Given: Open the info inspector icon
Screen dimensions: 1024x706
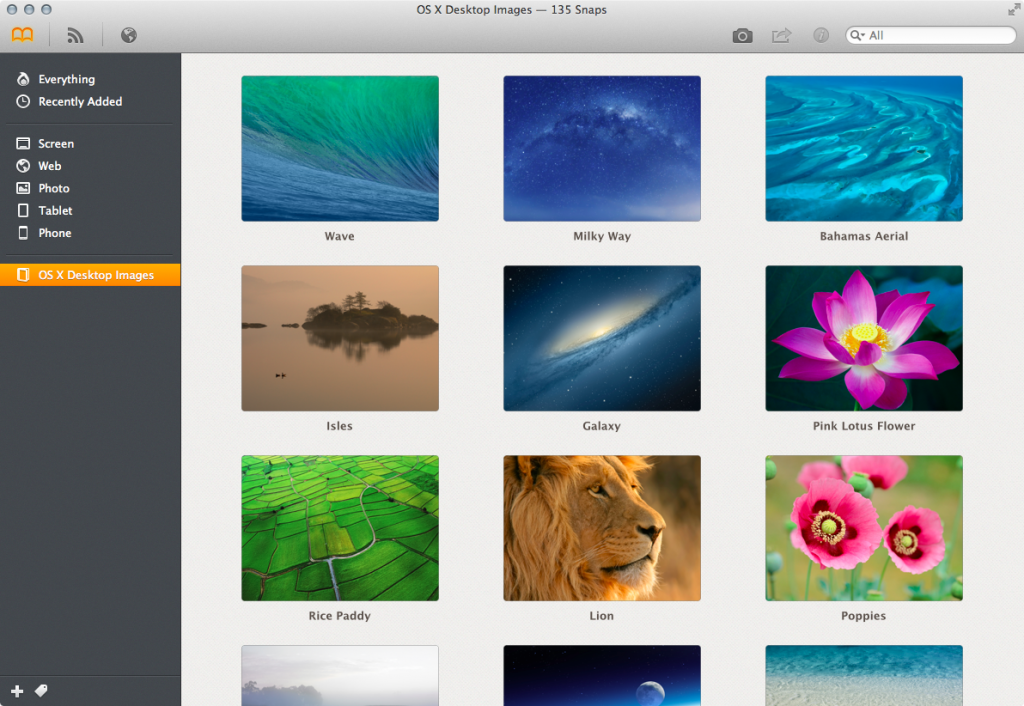Looking at the screenshot, I should pos(821,36).
